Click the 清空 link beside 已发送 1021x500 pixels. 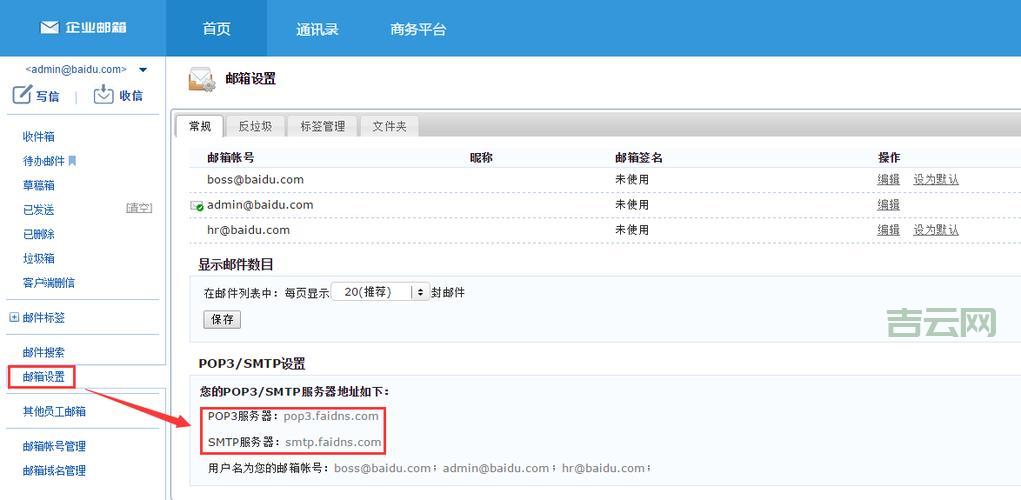(139, 208)
